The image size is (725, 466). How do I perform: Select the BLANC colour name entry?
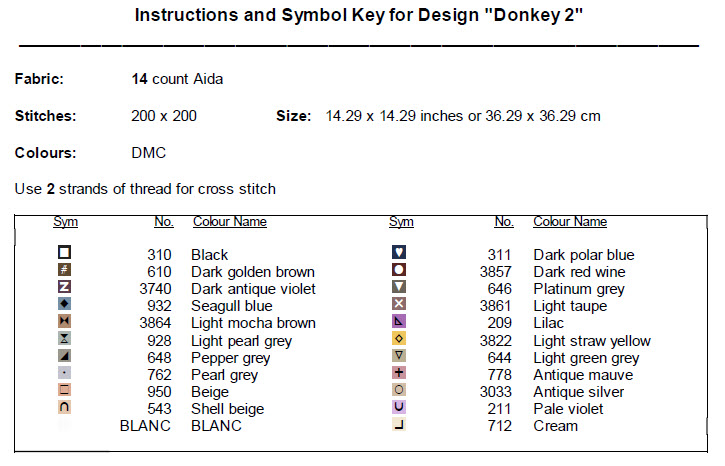pyautogui.click(x=216, y=426)
